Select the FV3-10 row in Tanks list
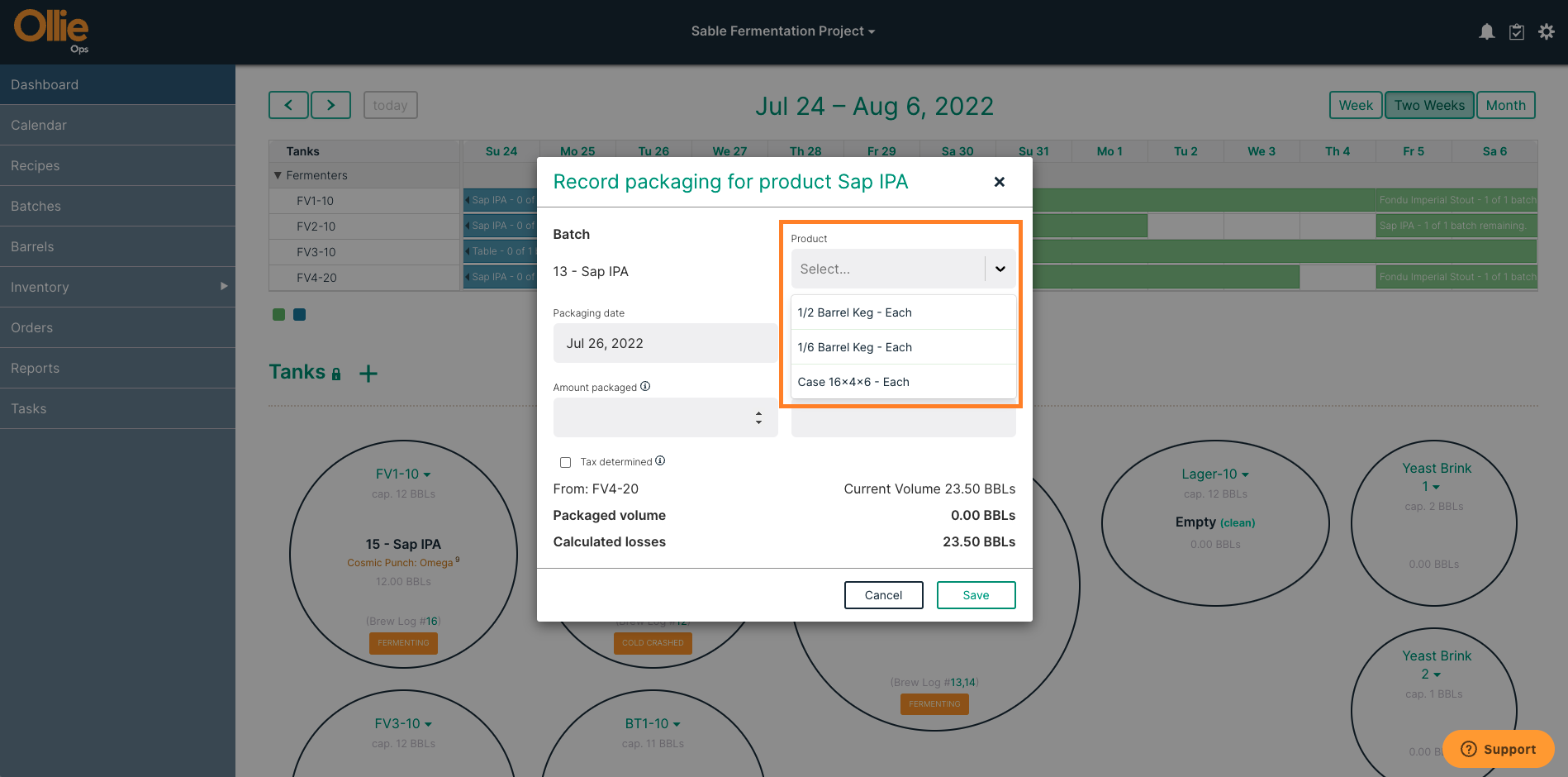Screen dimensions: 1568x777 tap(364, 252)
